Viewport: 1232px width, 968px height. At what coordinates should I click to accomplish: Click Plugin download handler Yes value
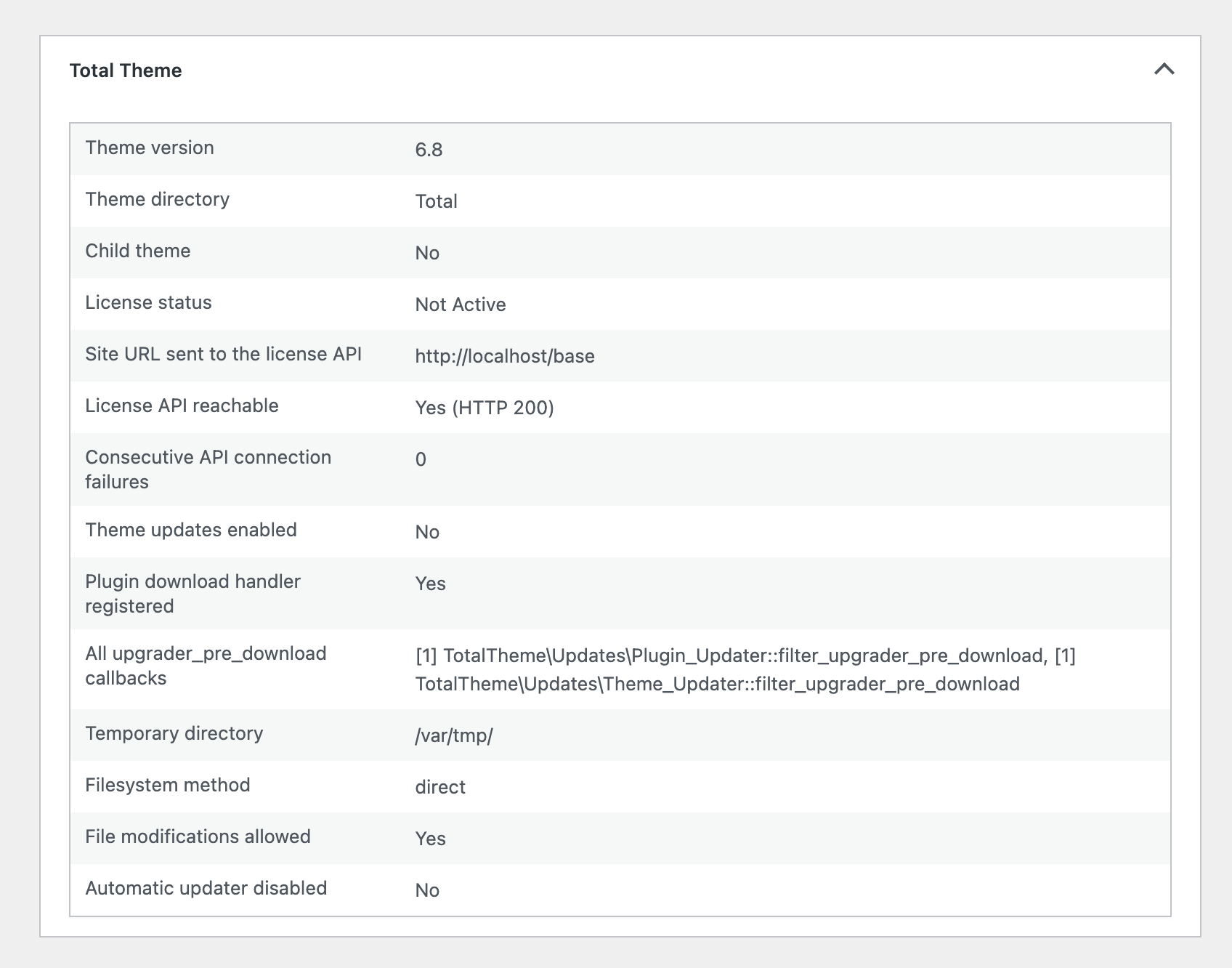pos(431,584)
